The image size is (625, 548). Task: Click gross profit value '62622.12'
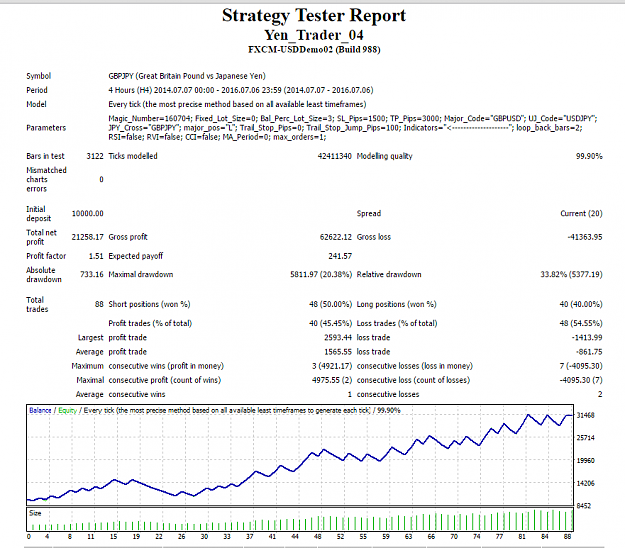(336, 237)
